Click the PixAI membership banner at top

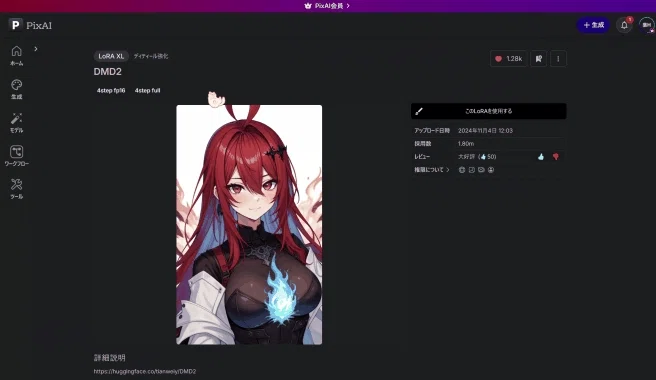328,6
